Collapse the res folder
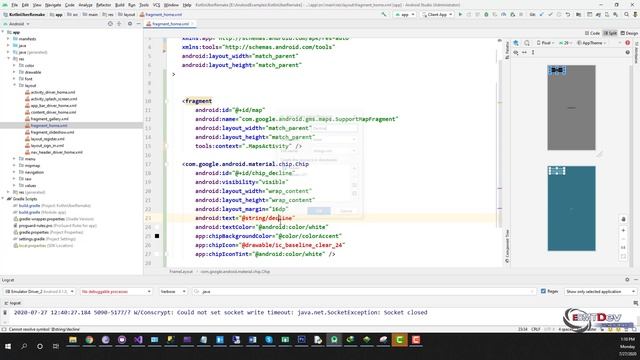This screenshot has height=360, width=640. pos(8,59)
